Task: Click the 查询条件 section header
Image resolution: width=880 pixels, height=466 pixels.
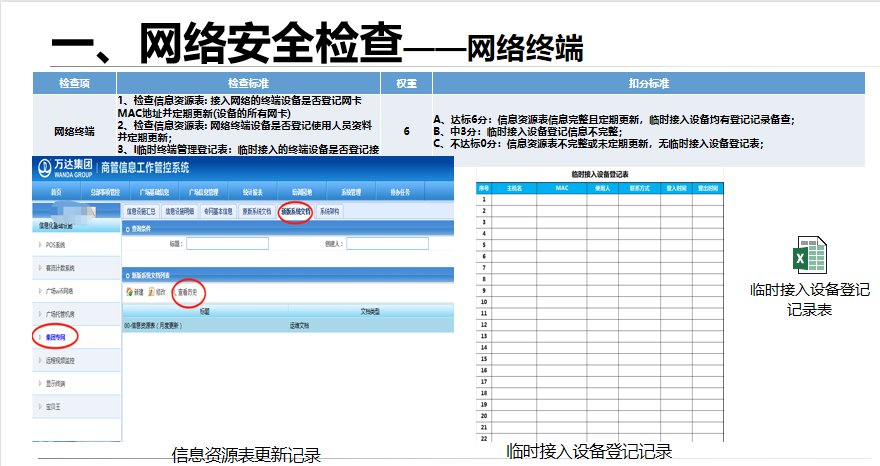Action: click(x=288, y=229)
